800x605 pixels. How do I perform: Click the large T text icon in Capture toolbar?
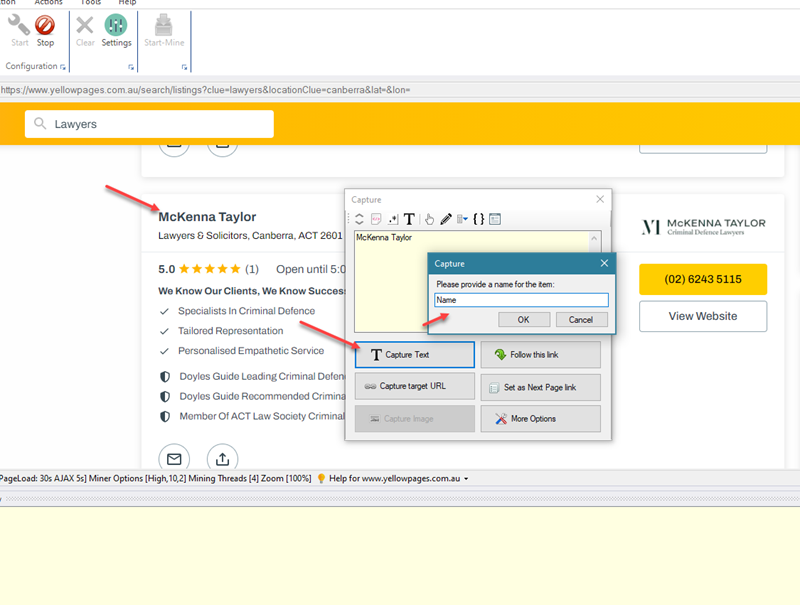point(409,219)
